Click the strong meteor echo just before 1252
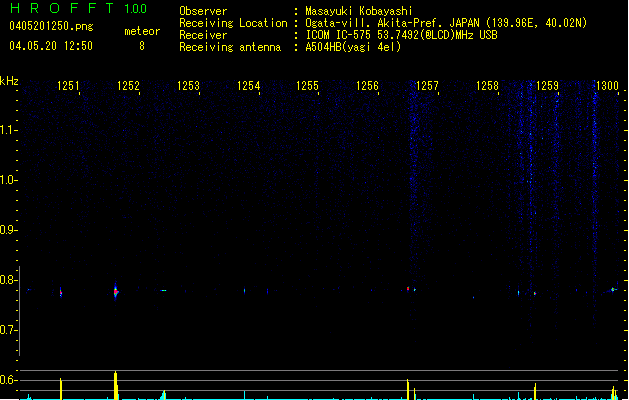 coord(116,292)
